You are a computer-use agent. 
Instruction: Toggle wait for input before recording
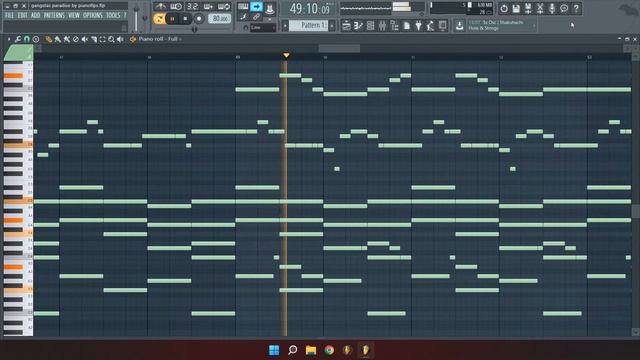click(x=176, y=7)
